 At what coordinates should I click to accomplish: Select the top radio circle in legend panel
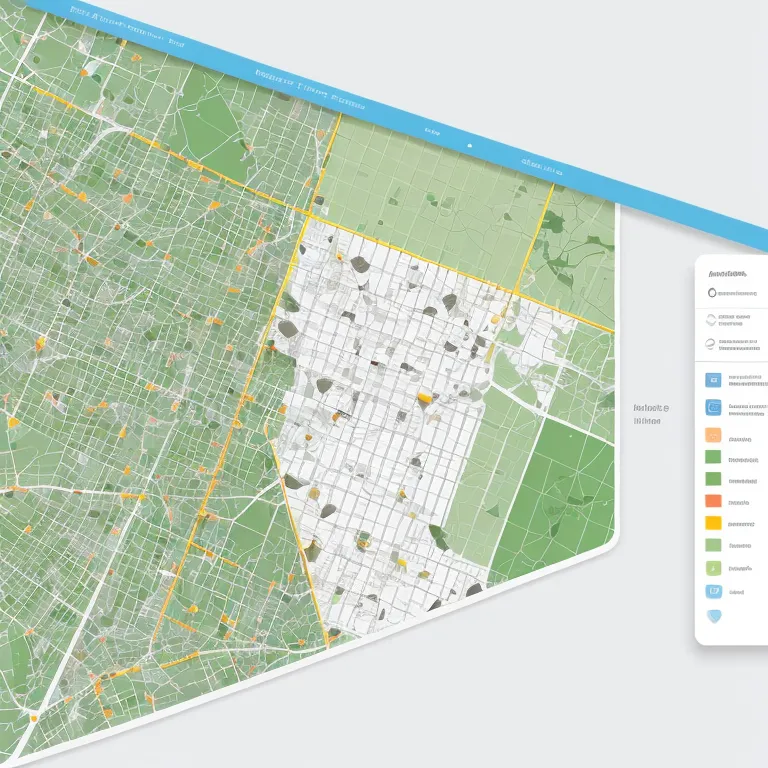click(712, 293)
